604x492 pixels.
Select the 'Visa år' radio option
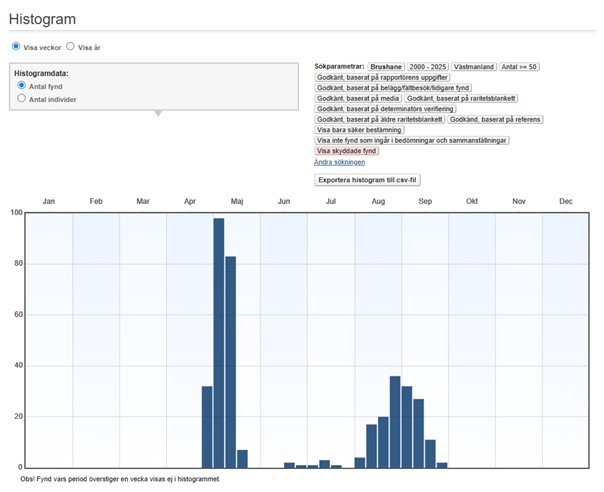click(x=71, y=47)
